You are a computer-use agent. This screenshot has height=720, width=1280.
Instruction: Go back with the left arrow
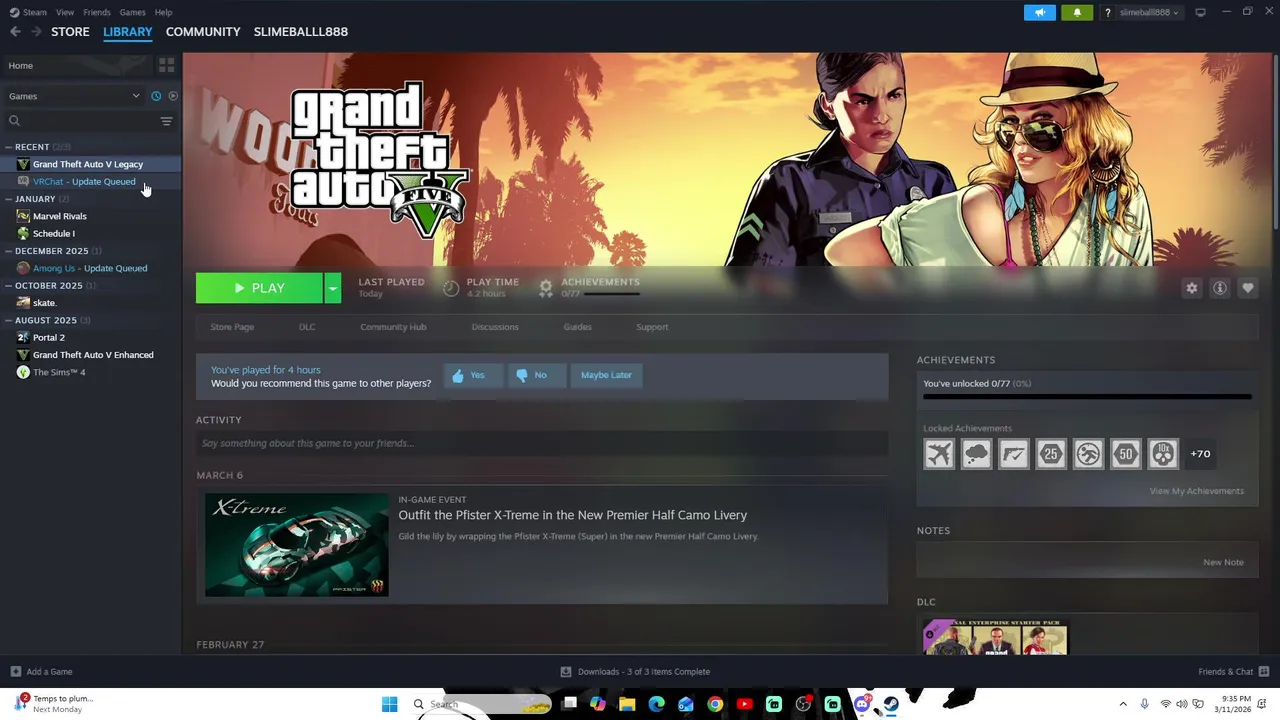coord(15,32)
